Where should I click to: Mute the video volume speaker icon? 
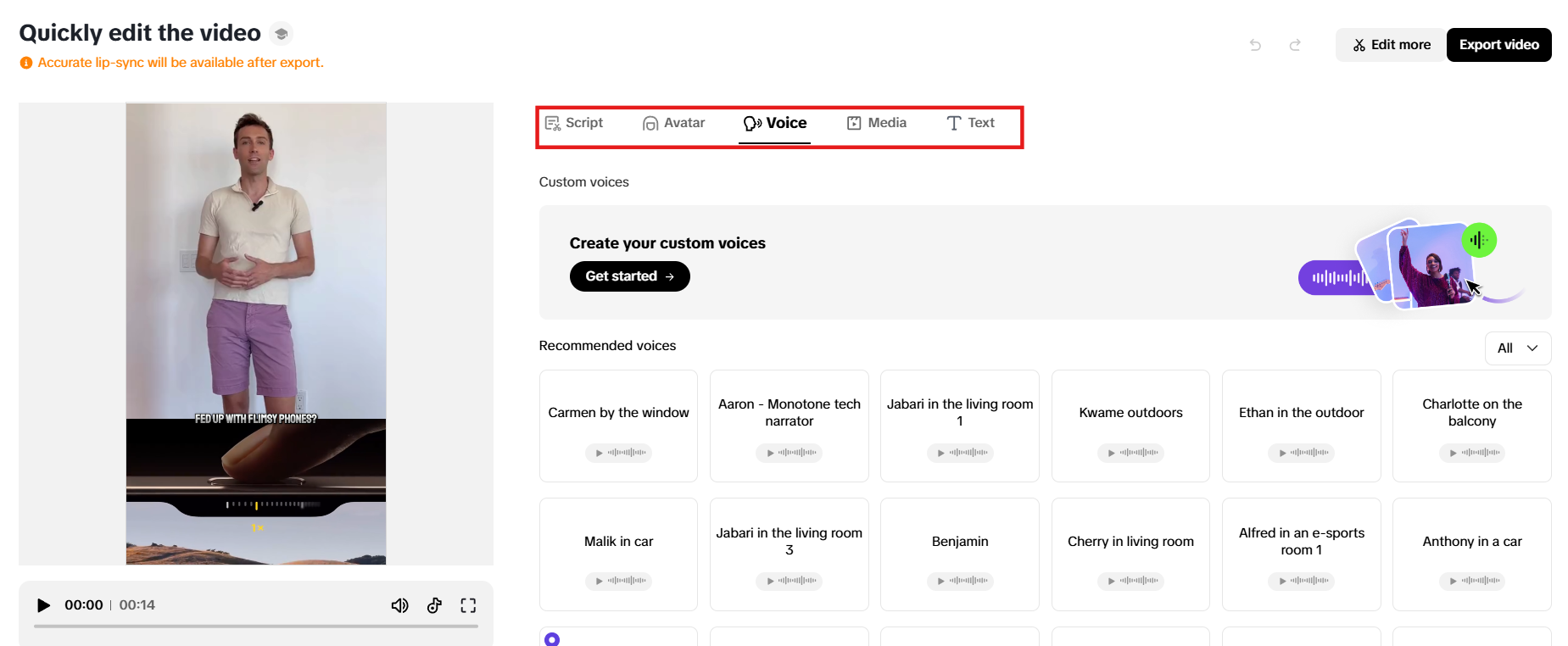pyautogui.click(x=399, y=605)
